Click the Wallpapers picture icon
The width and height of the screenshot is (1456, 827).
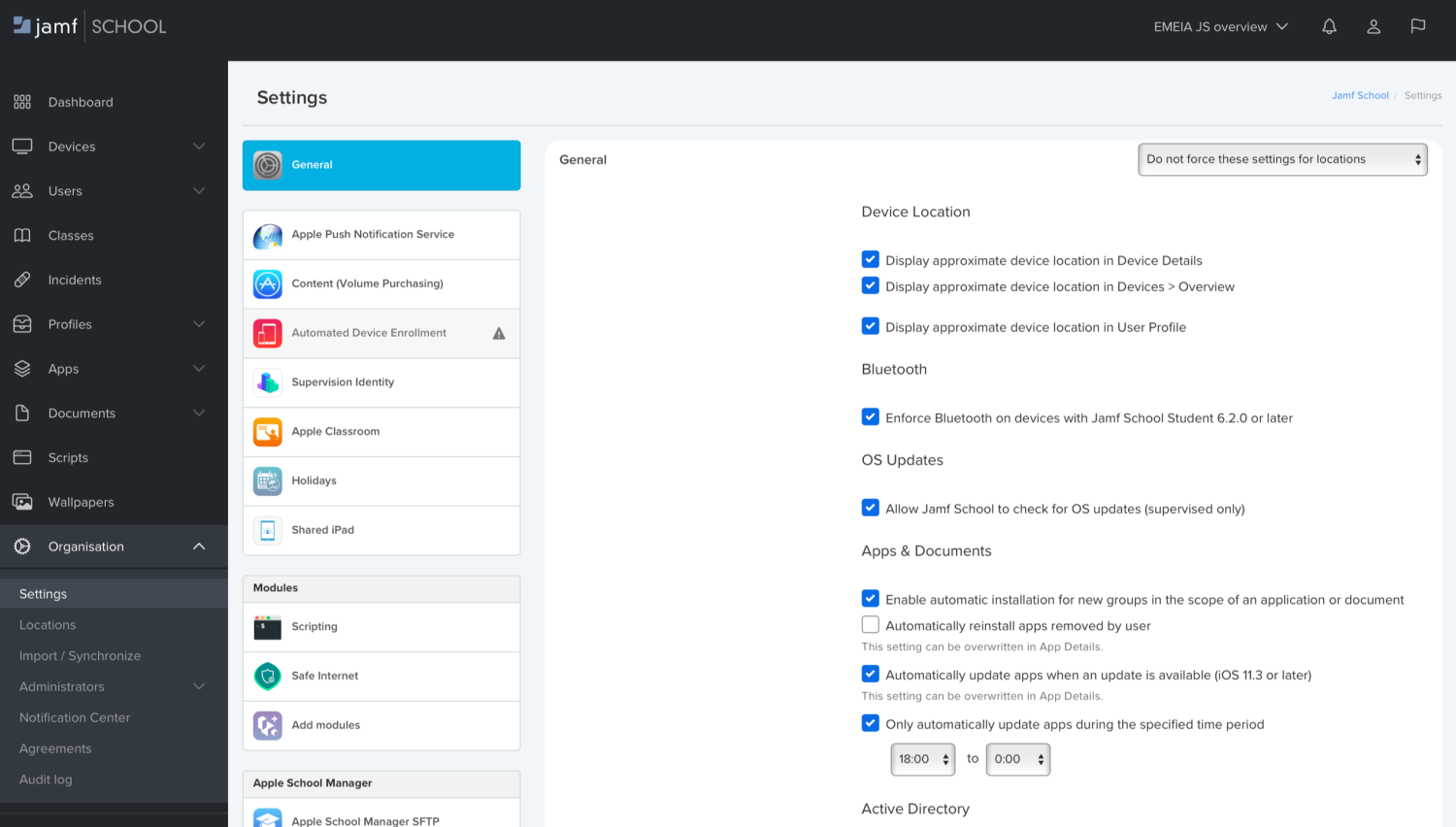pyautogui.click(x=22, y=502)
